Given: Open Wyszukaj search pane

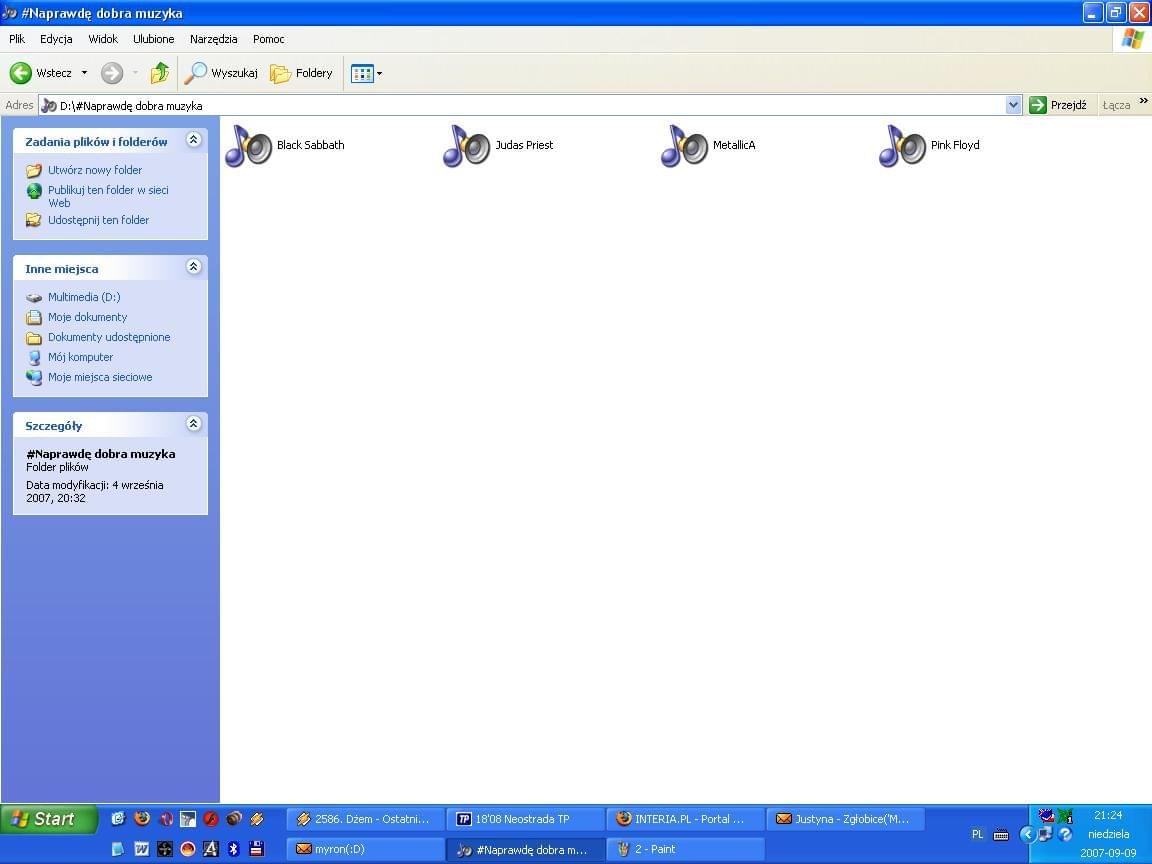Looking at the screenshot, I should 220,73.
